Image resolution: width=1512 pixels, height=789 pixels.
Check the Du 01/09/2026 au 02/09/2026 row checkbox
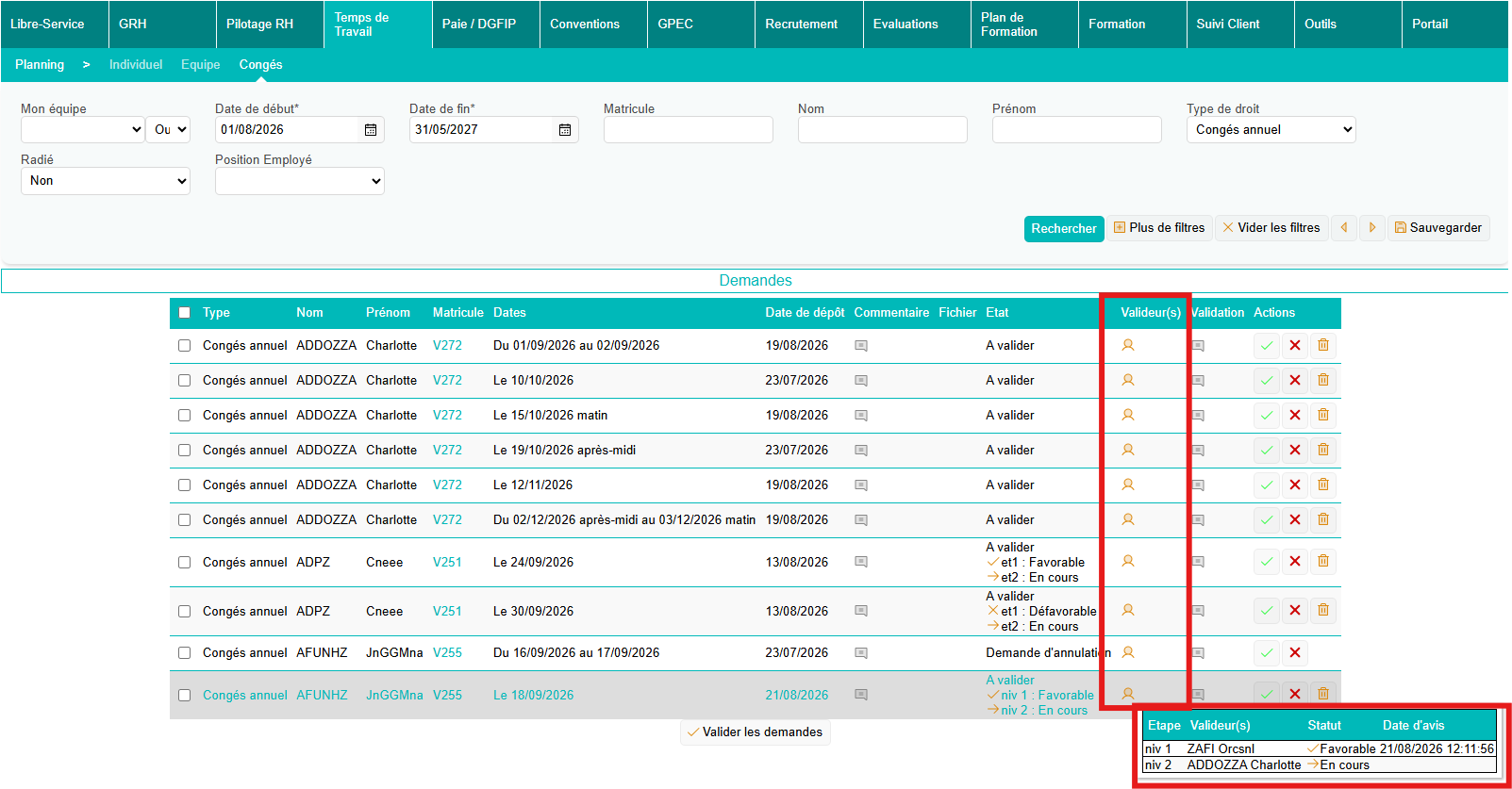(x=185, y=346)
